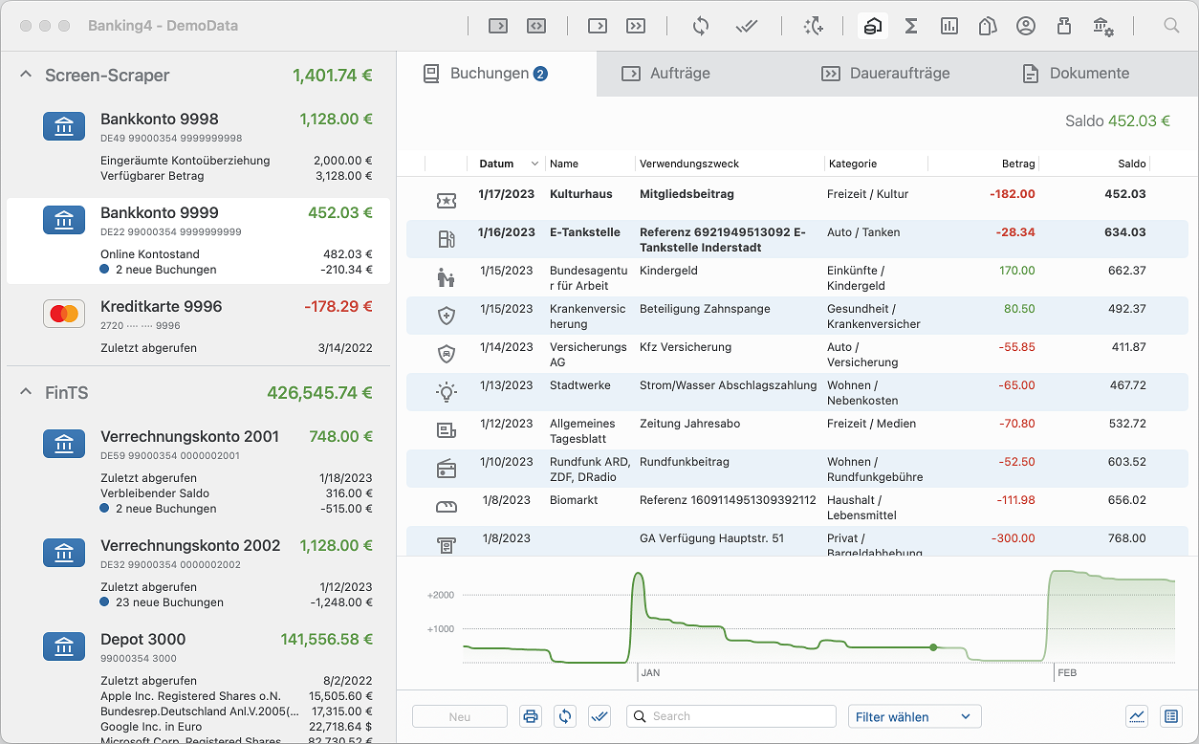Click the filled angle-brackets transfer icon in top toolbar

(536, 26)
